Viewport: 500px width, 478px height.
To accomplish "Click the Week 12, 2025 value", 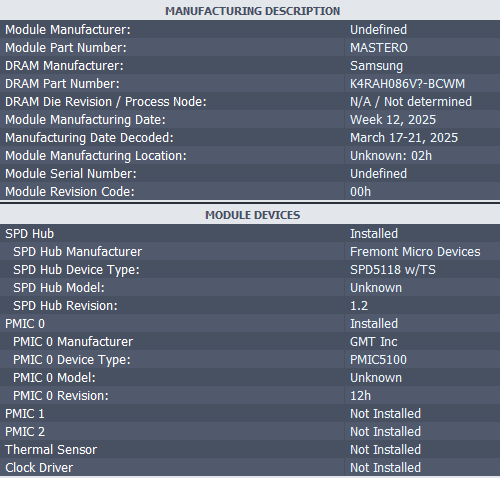I will 393,120.
